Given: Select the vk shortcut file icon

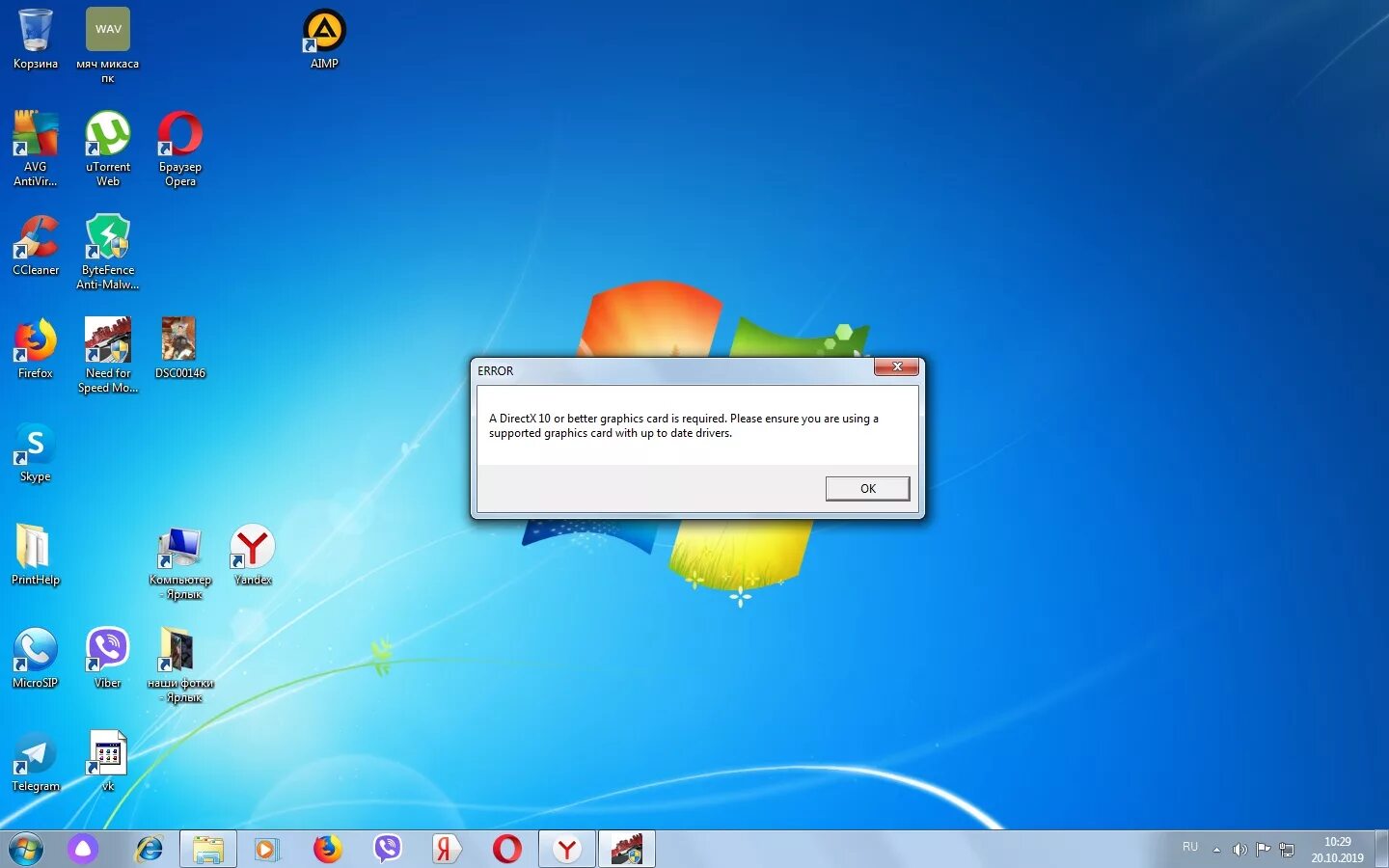Looking at the screenshot, I should [108, 761].
